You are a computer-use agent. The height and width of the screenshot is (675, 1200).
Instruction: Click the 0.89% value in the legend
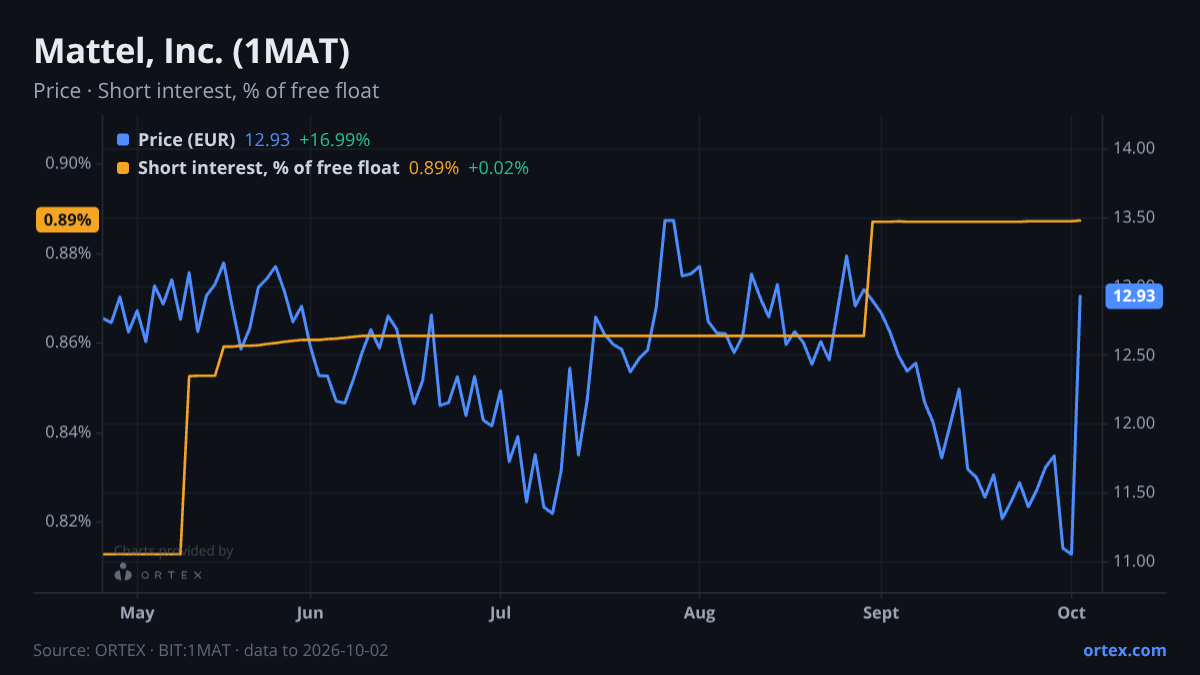click(x=434, y=168)
